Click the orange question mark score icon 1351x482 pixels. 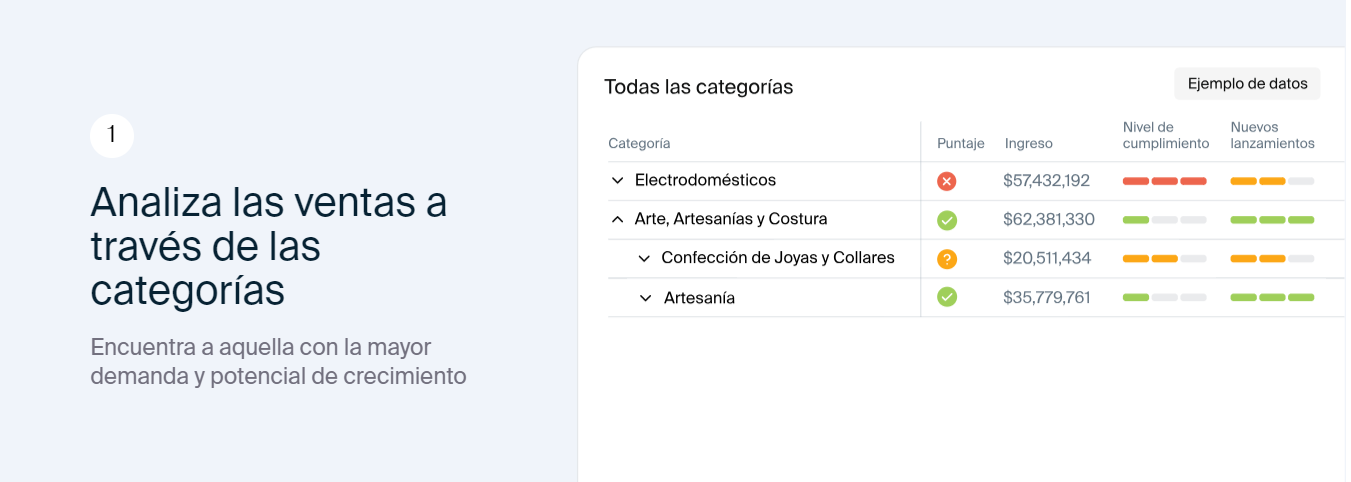947,259
